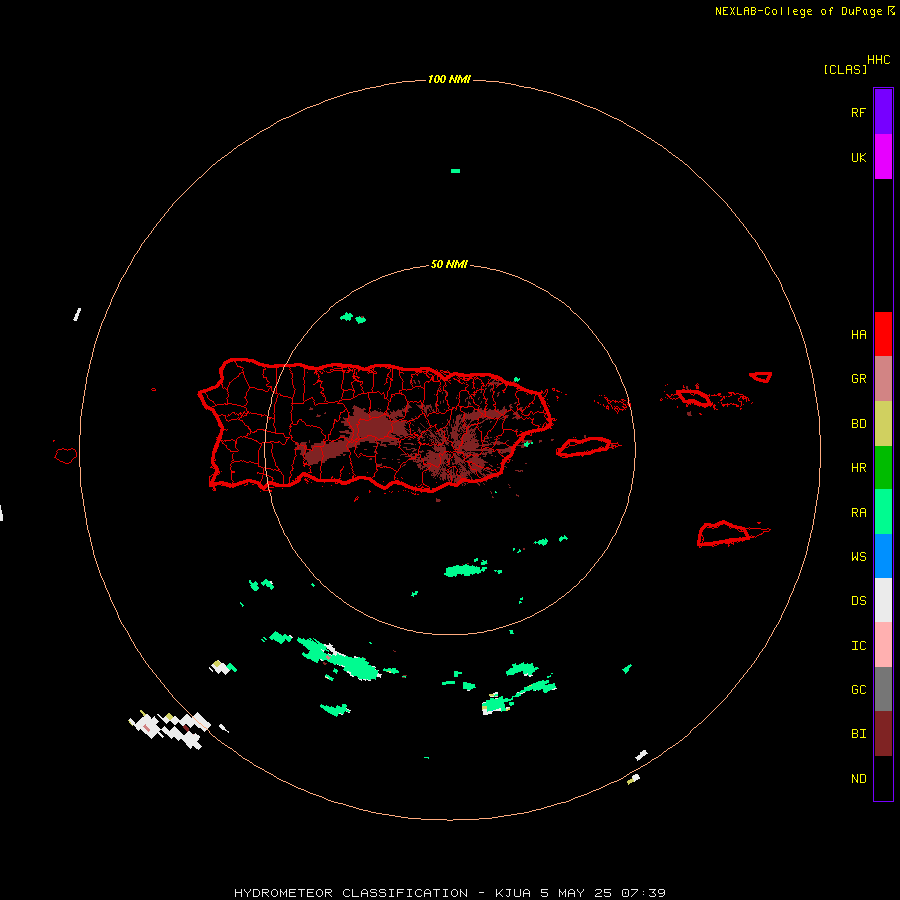Click the GR pink-brown legend swatch
This screenshot has height=900, width=900.
[x=883, y=379]
